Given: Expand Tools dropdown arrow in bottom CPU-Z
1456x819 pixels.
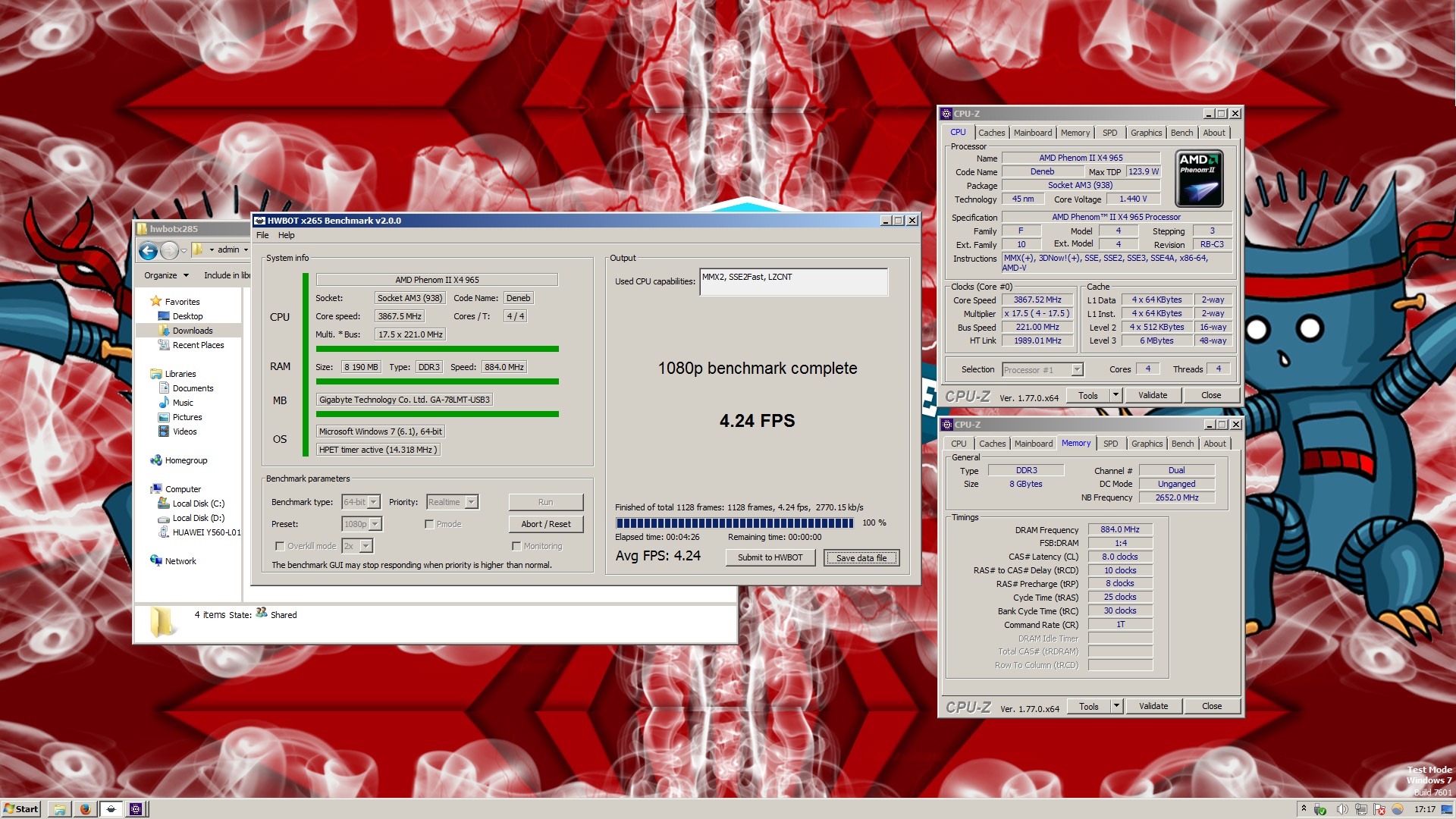Looking at the screenshot, I should (1116, 706).
